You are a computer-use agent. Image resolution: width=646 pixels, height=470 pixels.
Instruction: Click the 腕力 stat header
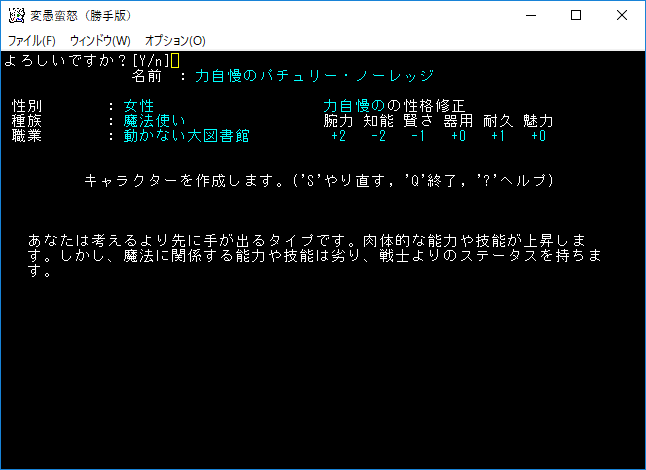point(338,121)
